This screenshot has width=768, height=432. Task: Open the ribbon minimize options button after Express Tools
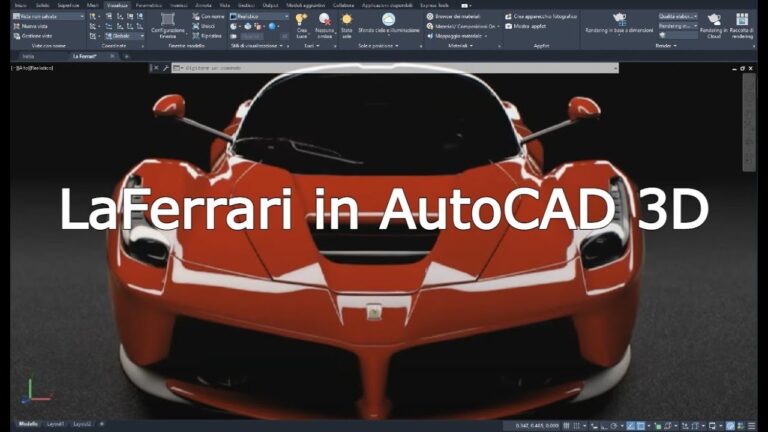(x=466, y=5)
